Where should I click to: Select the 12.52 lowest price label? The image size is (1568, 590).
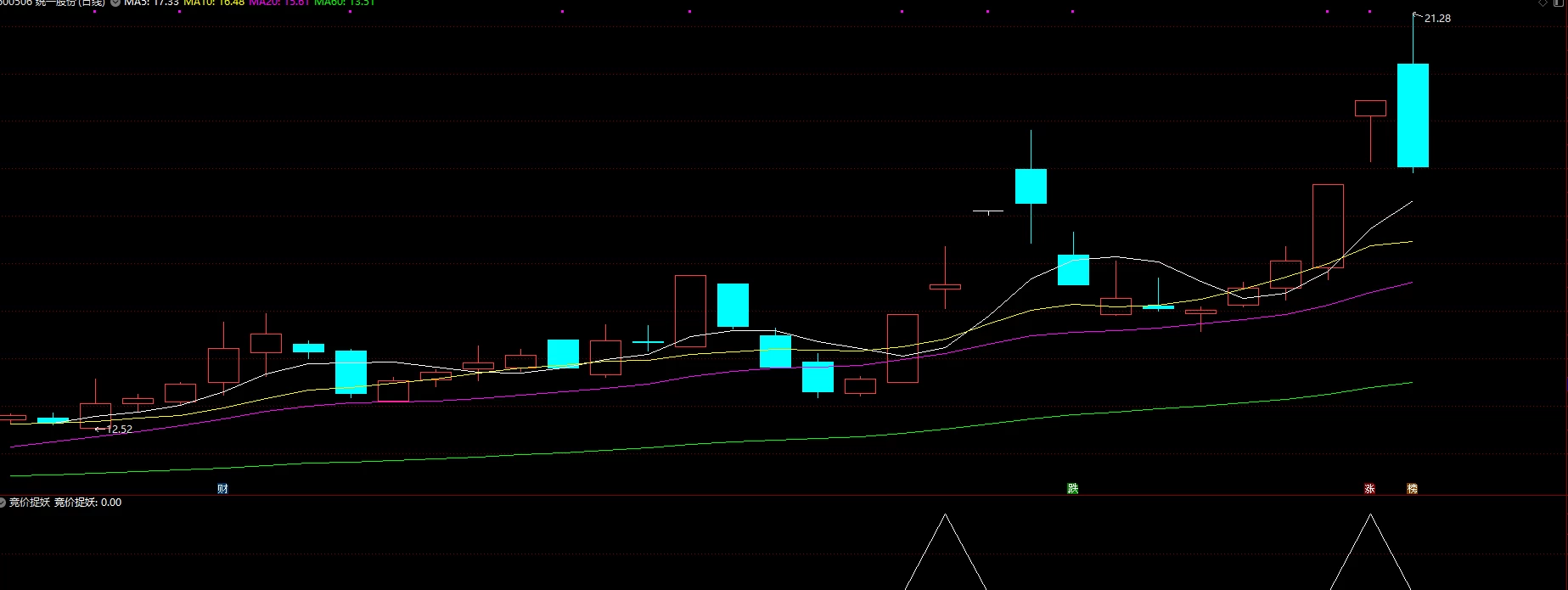[x=119, y=430]
